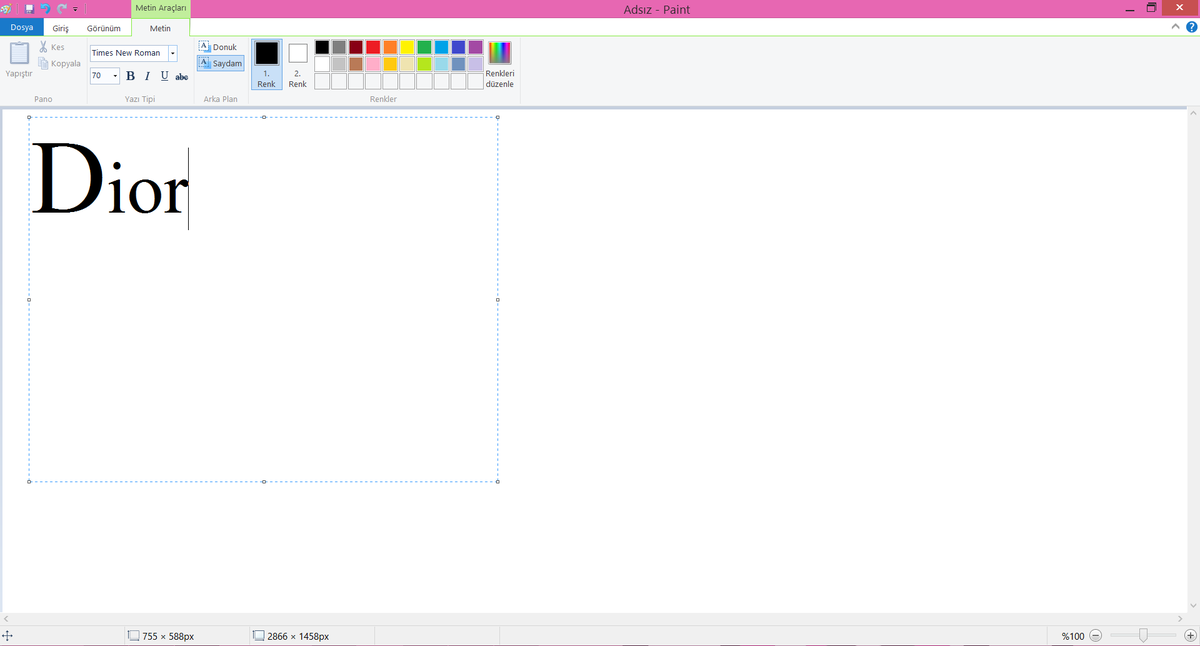Restore down the Paint window
The width and height of the screenshot is (1200, 646).
[1151, 8]
